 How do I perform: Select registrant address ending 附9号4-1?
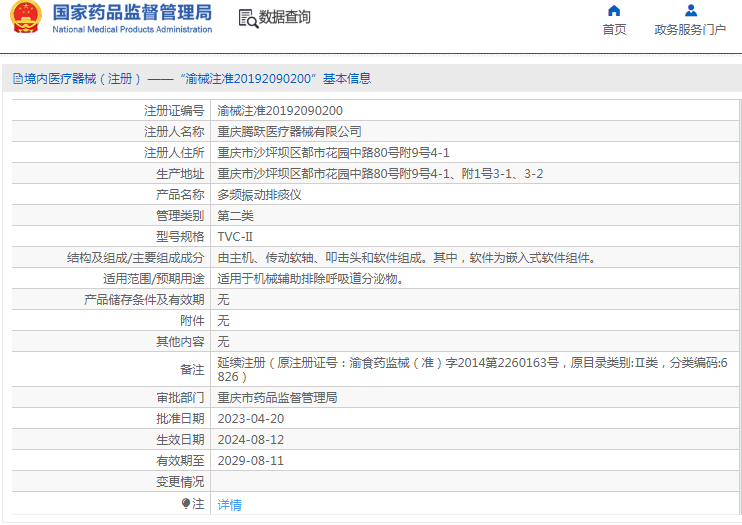click(333, 152)
